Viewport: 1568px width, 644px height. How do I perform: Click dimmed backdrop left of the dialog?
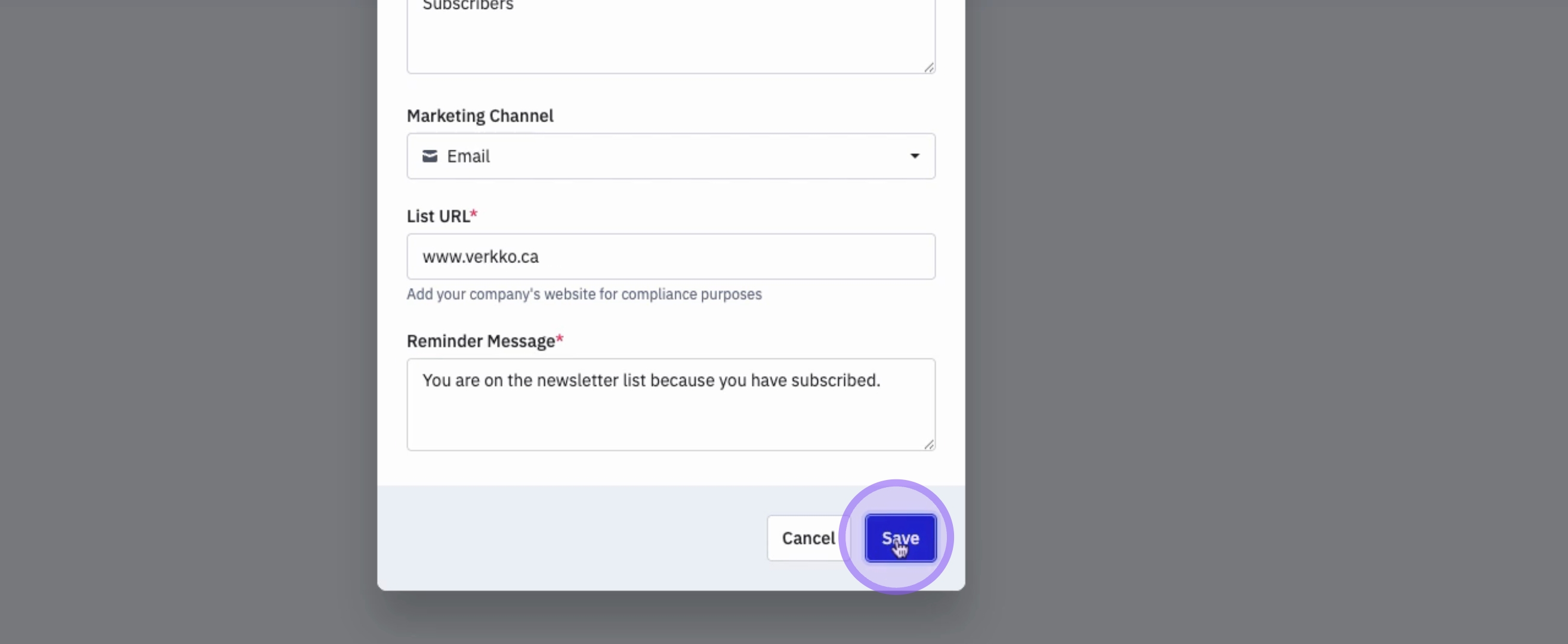pyautogui.click(x=183, y=304)
